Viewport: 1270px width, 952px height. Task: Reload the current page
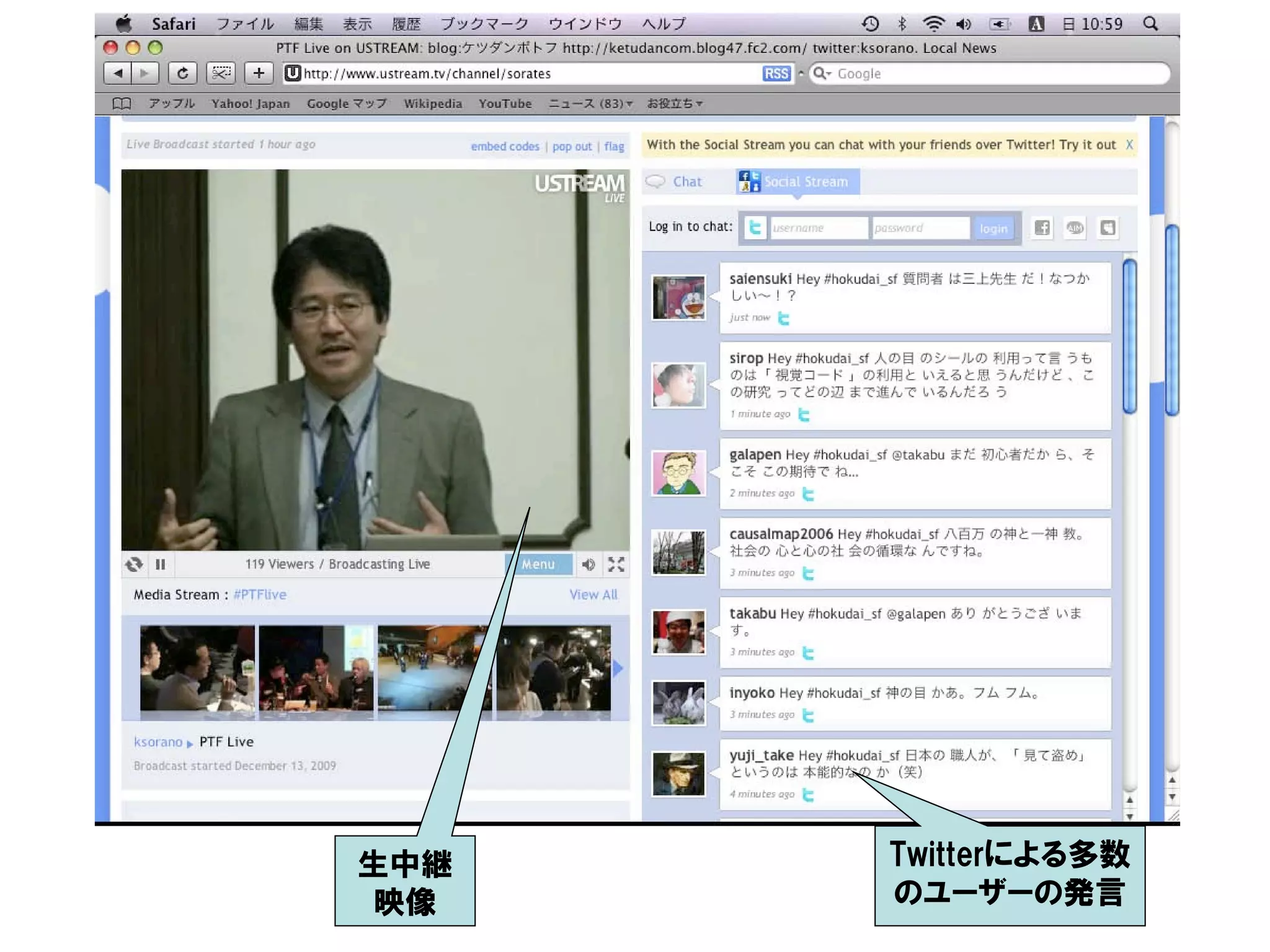(x=182, y=73)
